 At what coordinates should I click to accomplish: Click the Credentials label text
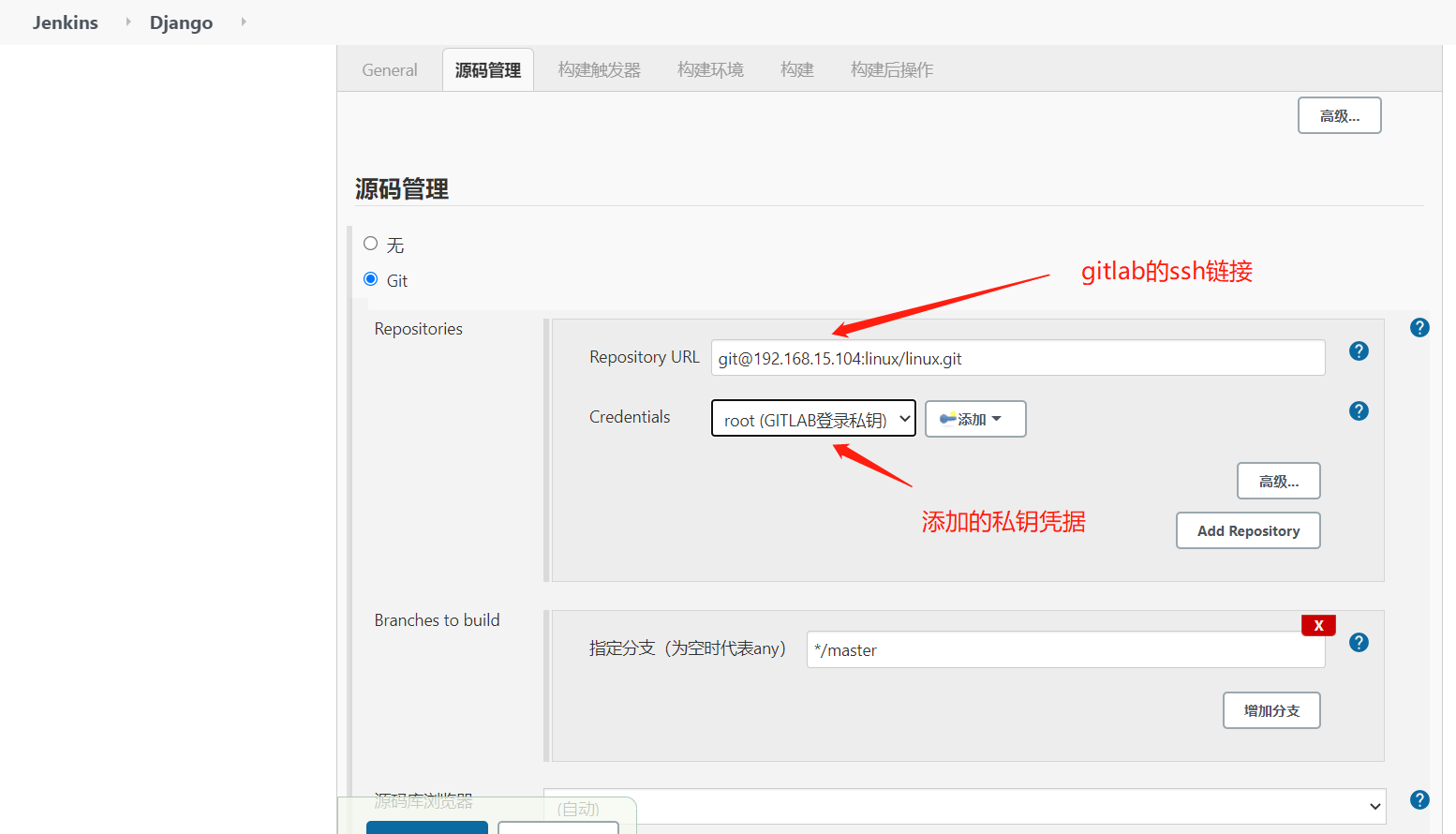[x=630, y=417]
